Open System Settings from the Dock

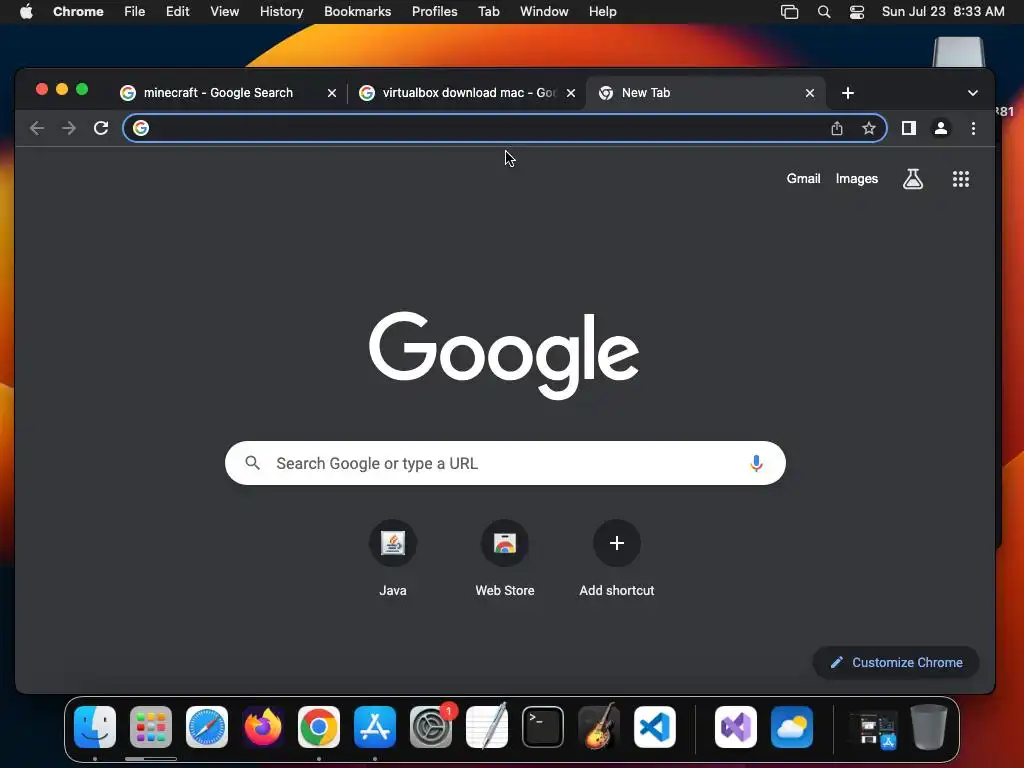pyautogui.click(x=431, y=727)
